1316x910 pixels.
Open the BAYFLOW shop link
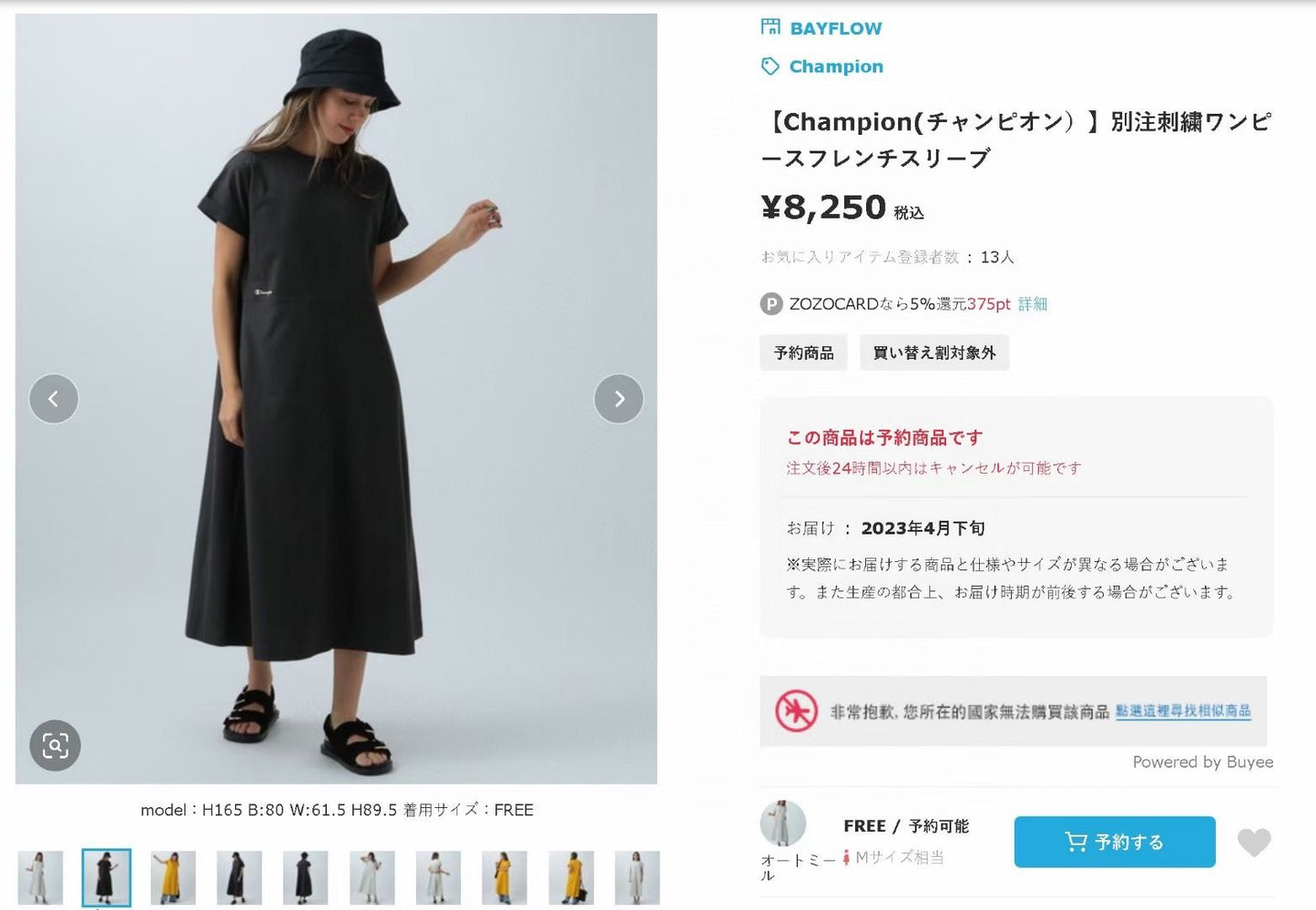click(835, 28)
